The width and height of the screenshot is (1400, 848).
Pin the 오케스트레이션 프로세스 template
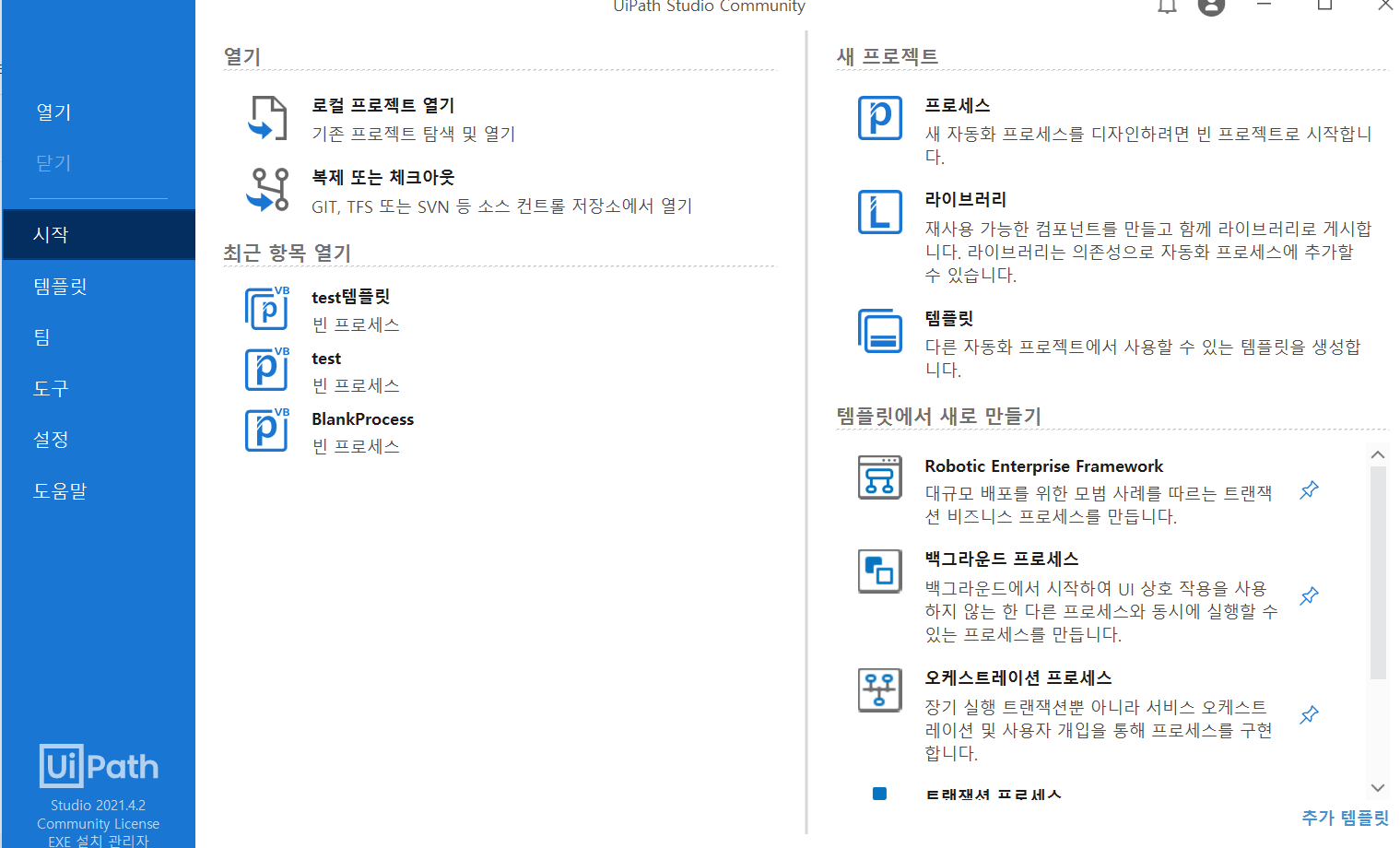point(1309,715)
